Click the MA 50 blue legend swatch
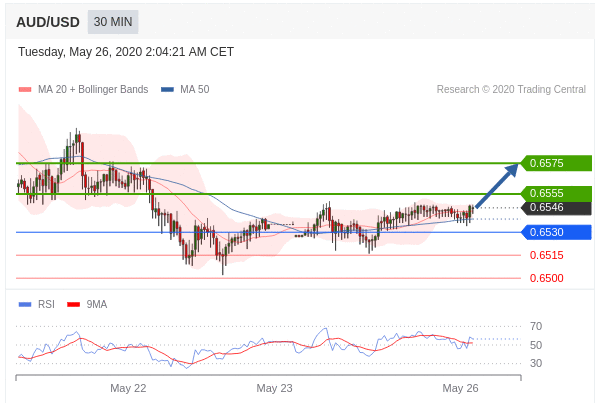The height and width of the screenshot is (413, 601). coord(167,90)
